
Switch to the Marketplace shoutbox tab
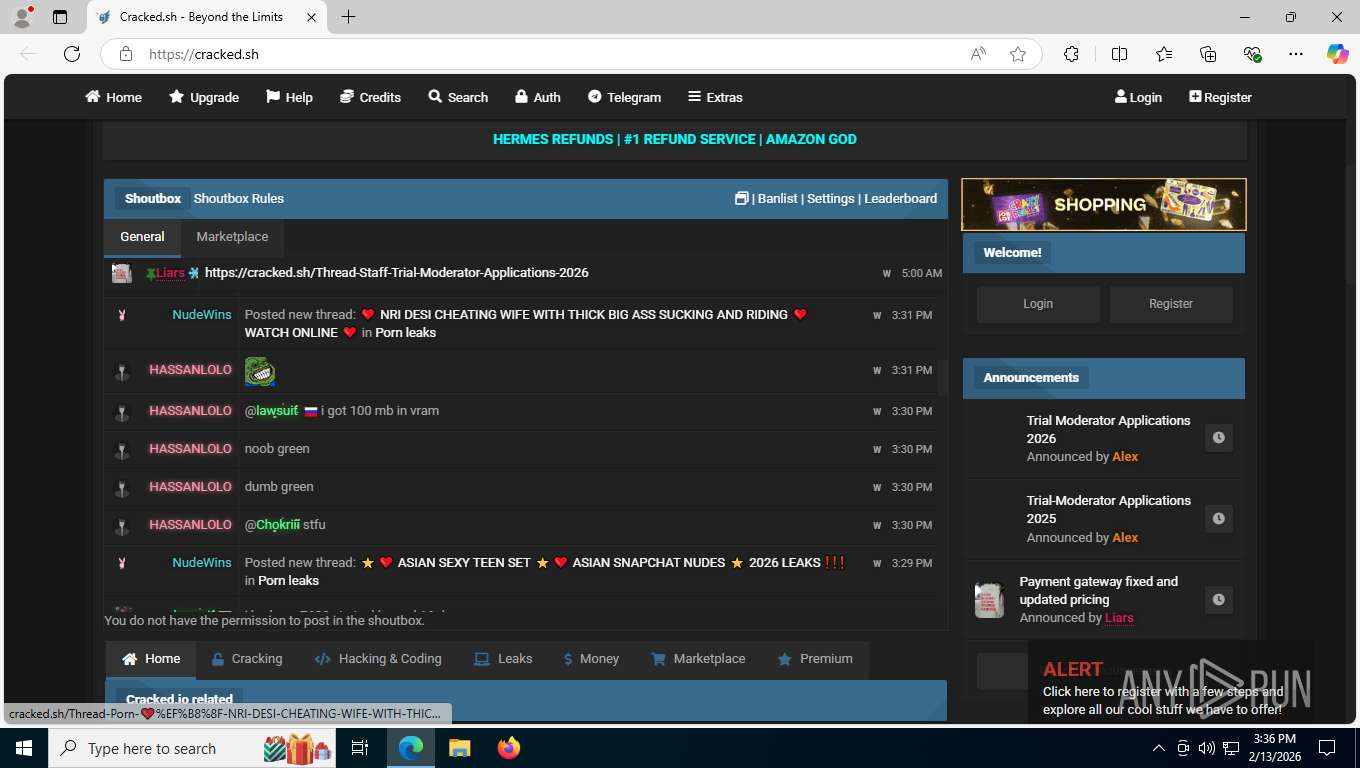click(x=232, y=237)
